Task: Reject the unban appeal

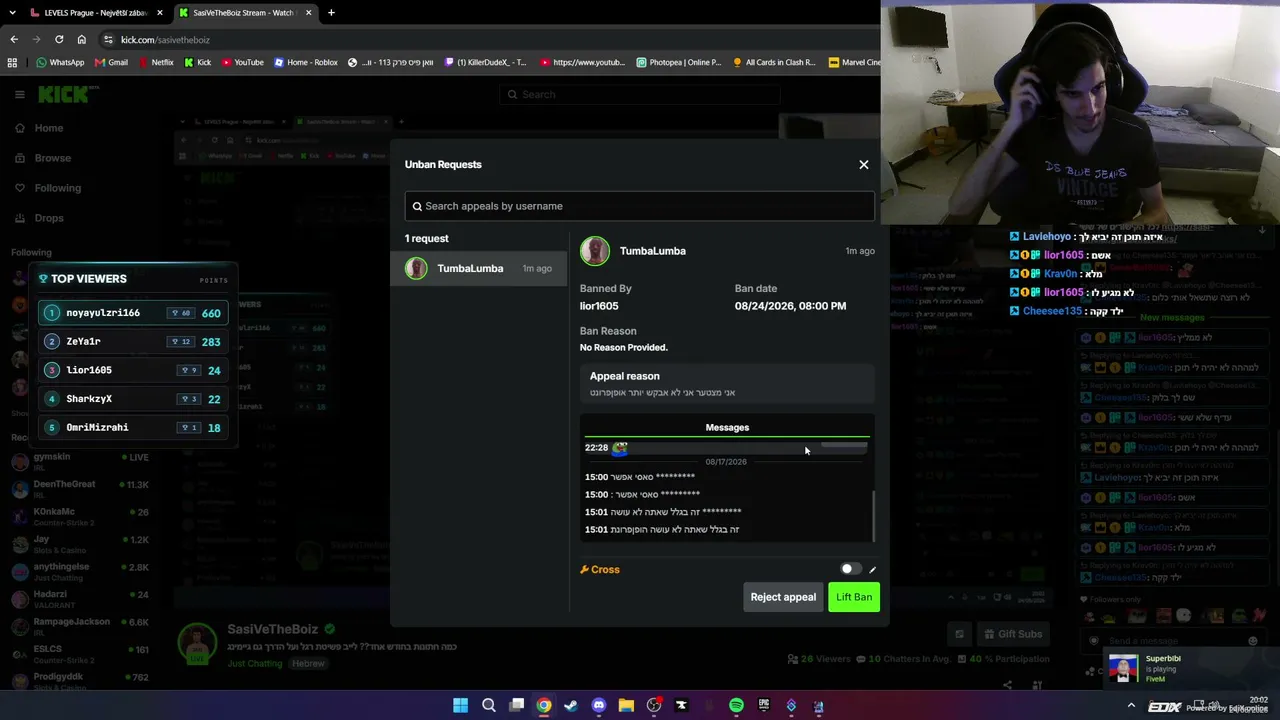Action: click(783, 597)
